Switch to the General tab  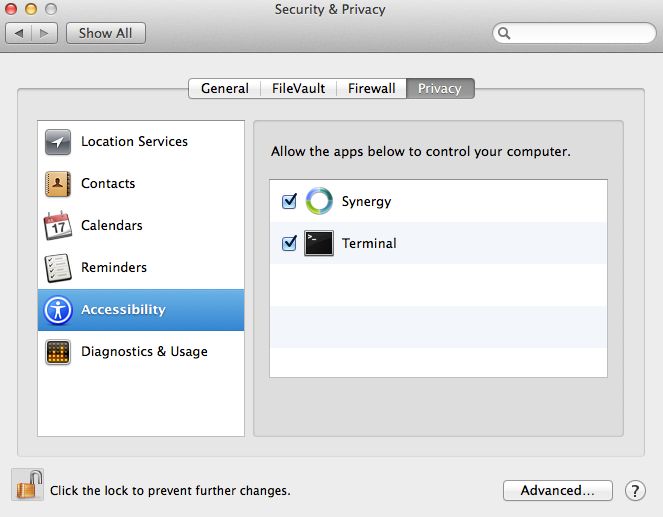(x=225, y=88)
